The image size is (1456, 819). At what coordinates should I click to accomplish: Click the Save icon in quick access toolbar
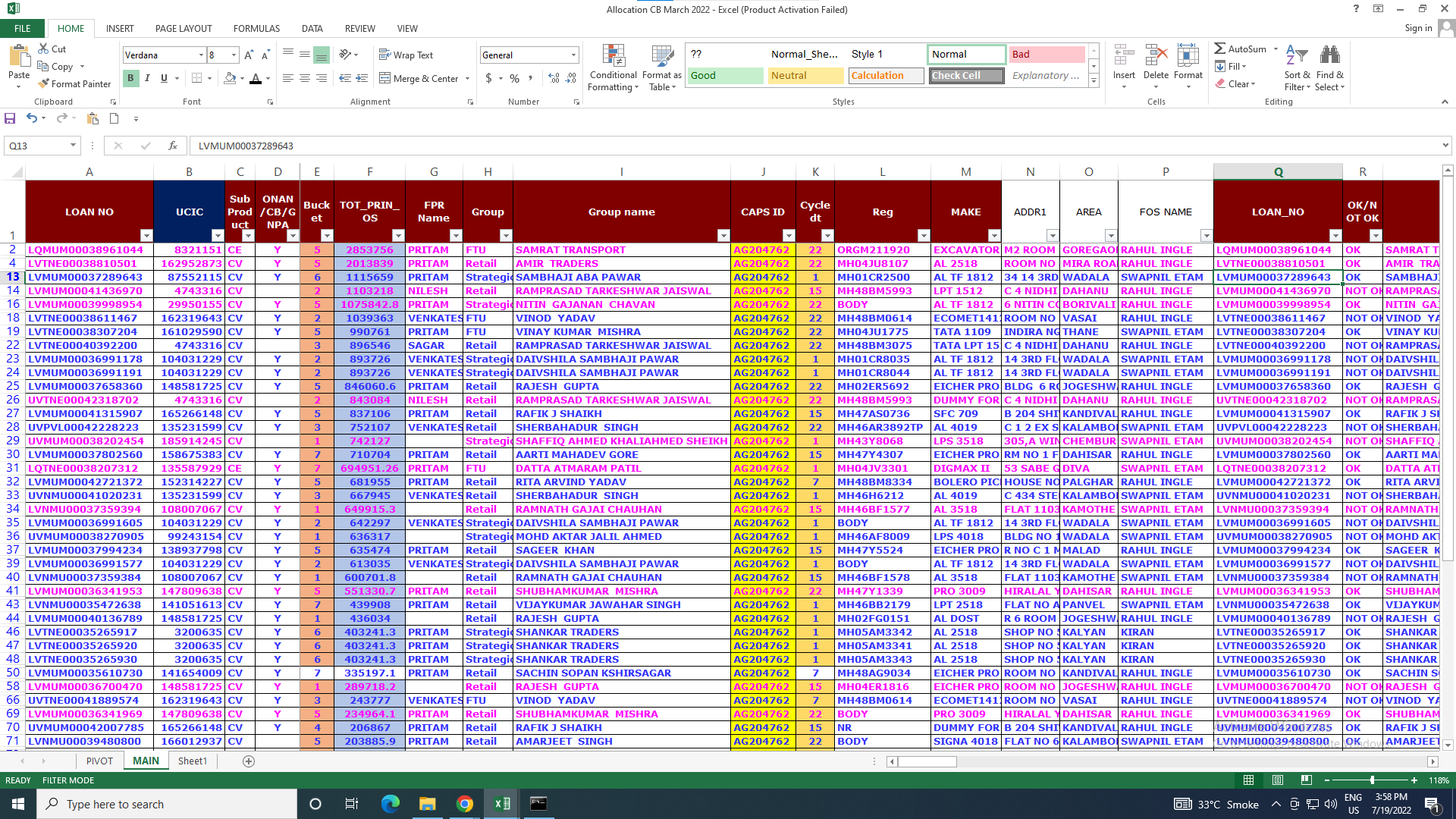[x=10, y=118]
